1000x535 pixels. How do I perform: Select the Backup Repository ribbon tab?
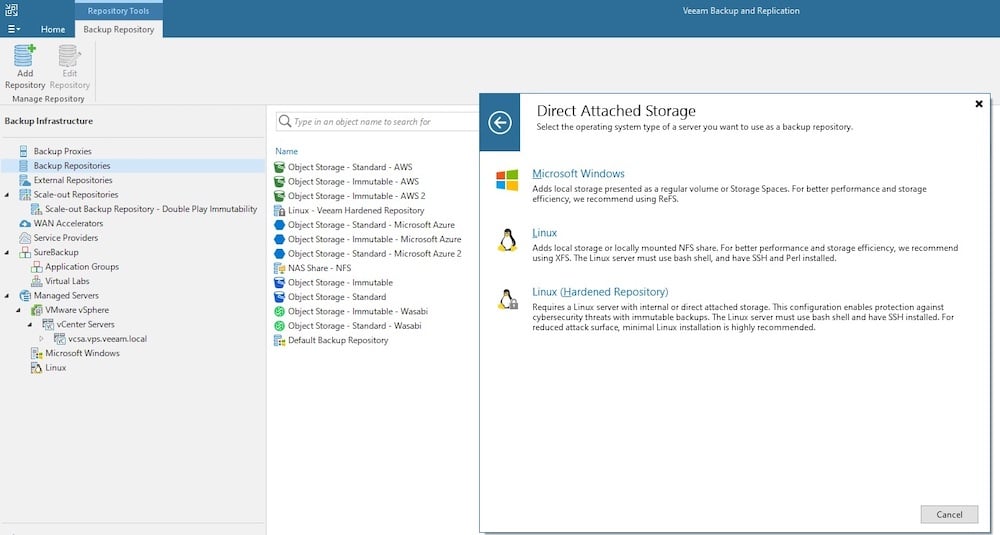point(119,29)
